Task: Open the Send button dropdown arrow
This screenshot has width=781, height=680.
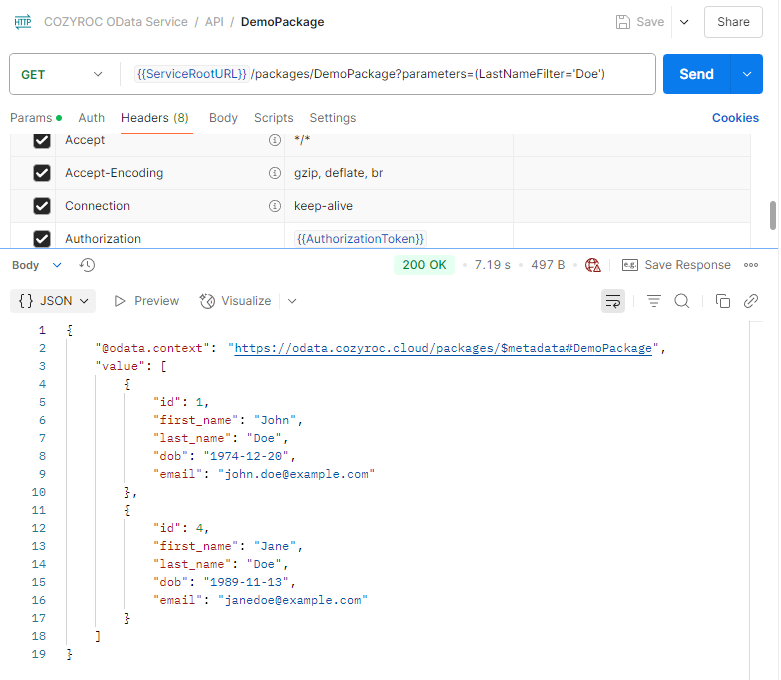Action: tap(747, 74)
